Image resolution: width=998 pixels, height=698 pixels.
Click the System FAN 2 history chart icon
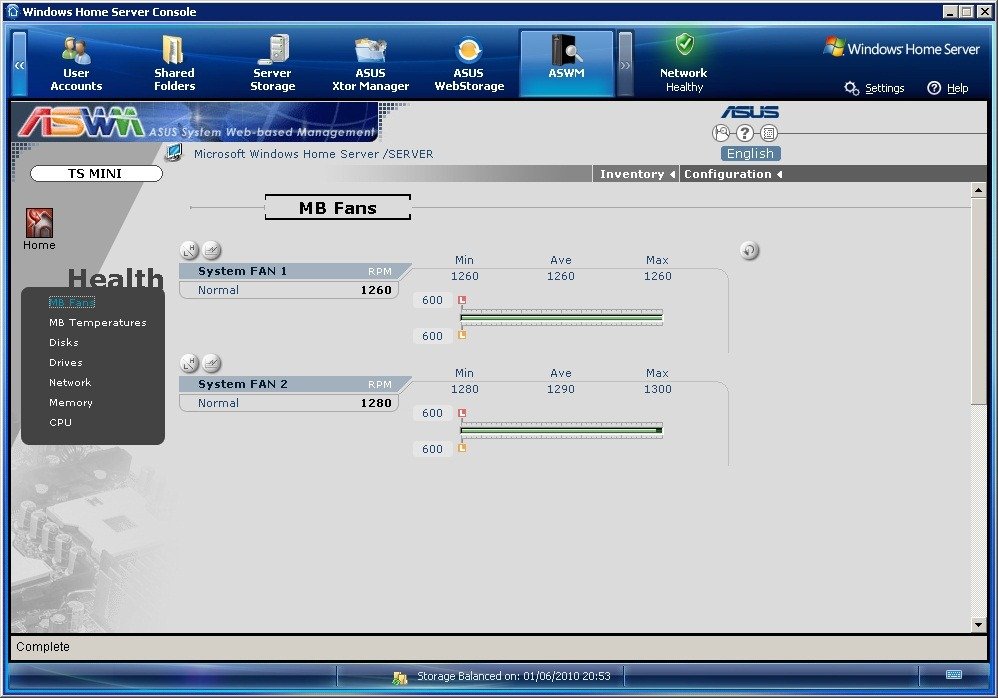(212, 363)
